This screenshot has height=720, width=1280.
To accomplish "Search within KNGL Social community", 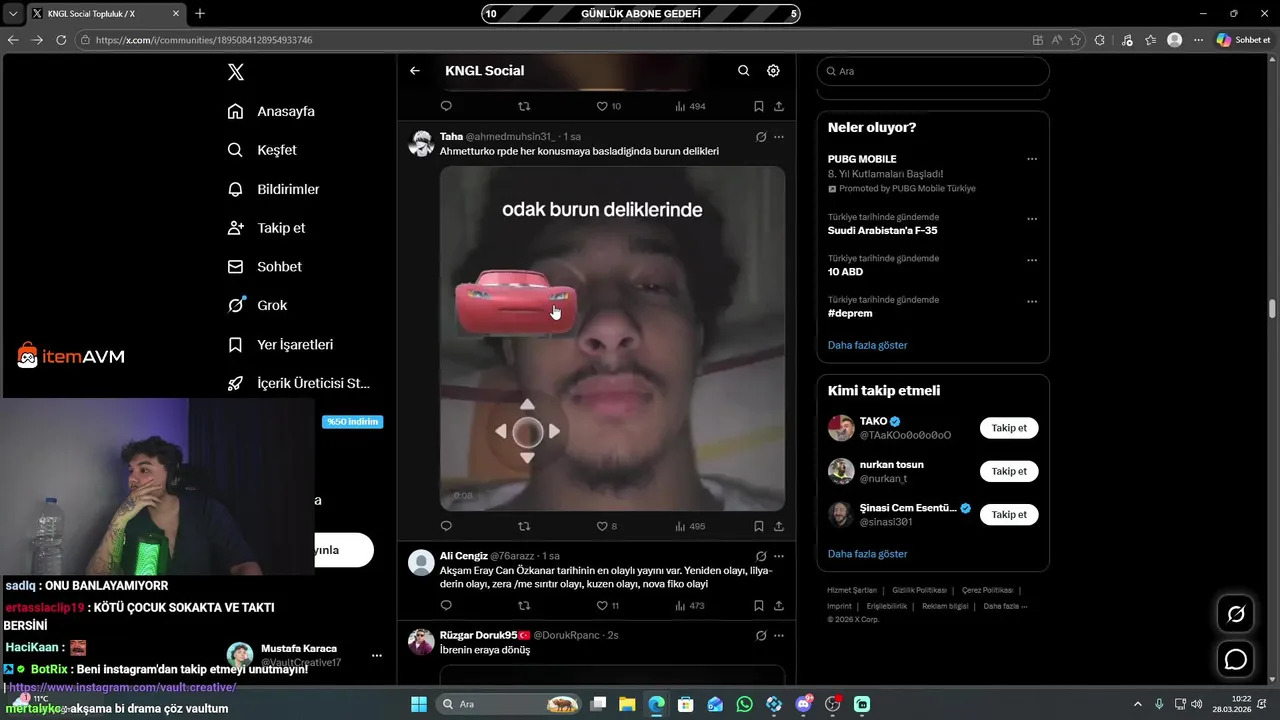I will click(x=743, y=71).
